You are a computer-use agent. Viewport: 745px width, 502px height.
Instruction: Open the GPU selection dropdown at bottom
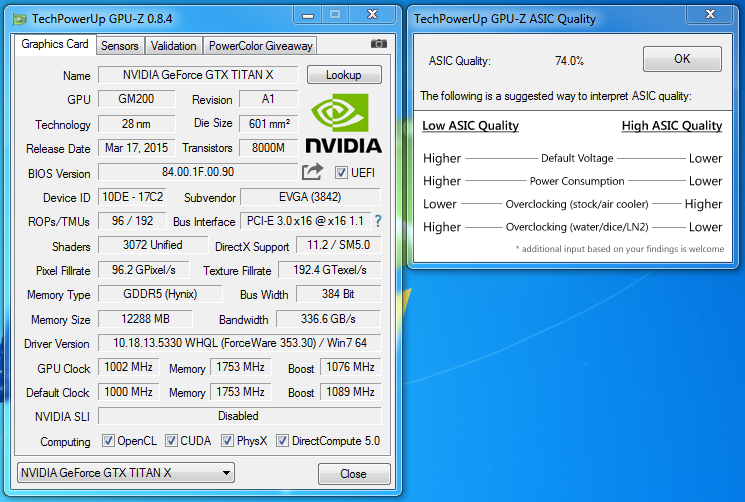point(126,473)
